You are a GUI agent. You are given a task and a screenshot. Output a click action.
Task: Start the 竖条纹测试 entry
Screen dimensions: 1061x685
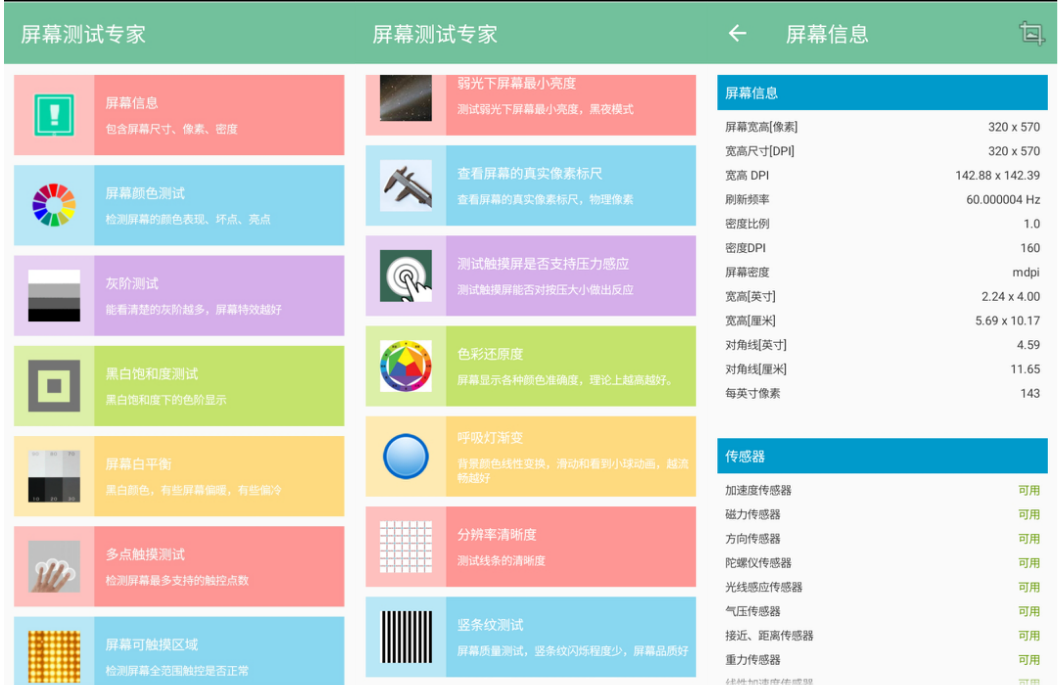pos(531,637)
